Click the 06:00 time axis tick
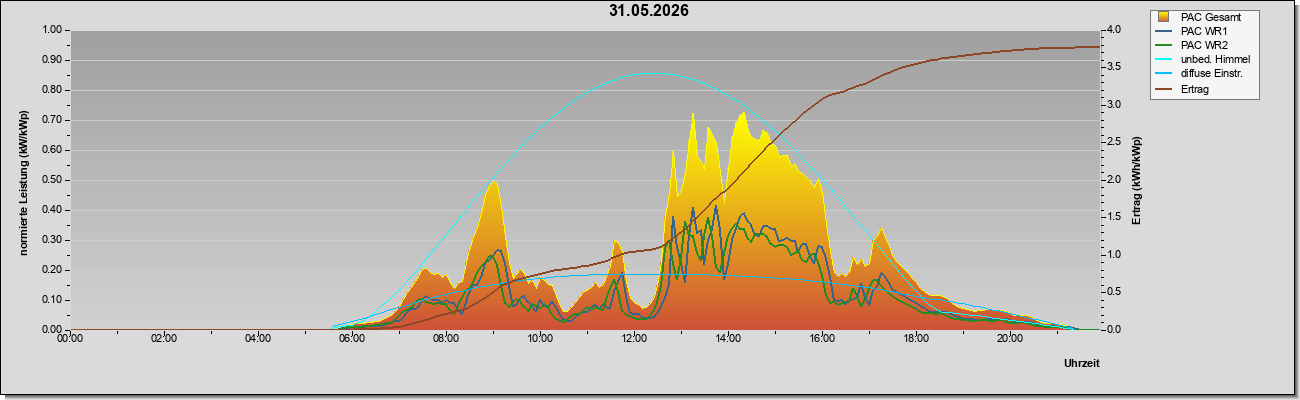This screenshot has width=1300, height=400. click(352, 339)
